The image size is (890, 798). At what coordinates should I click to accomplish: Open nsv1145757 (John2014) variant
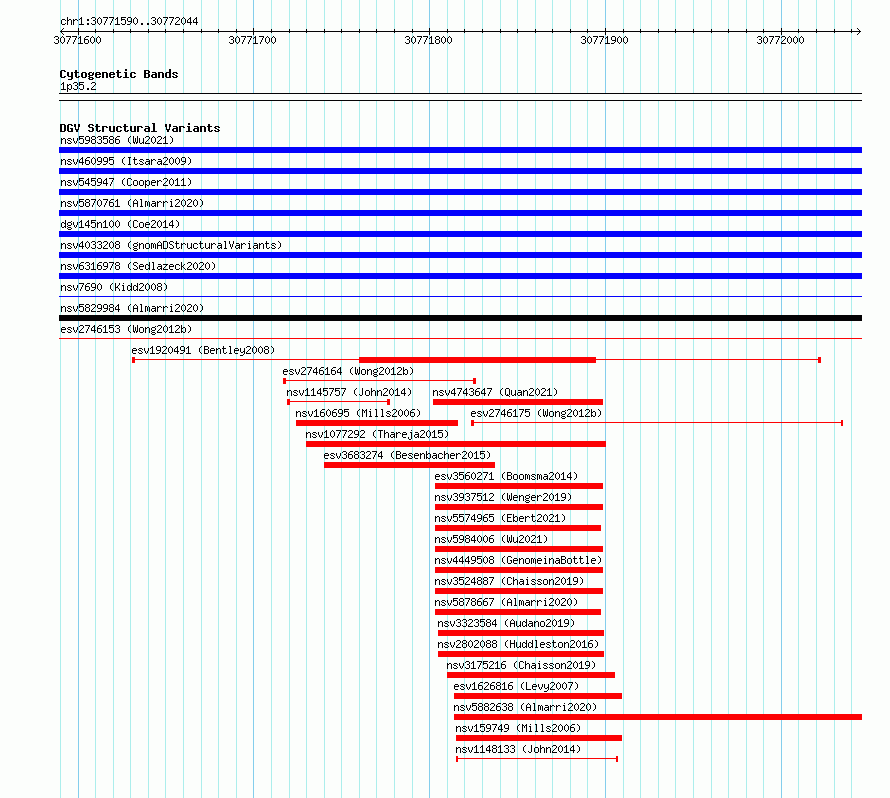point(349,392)
